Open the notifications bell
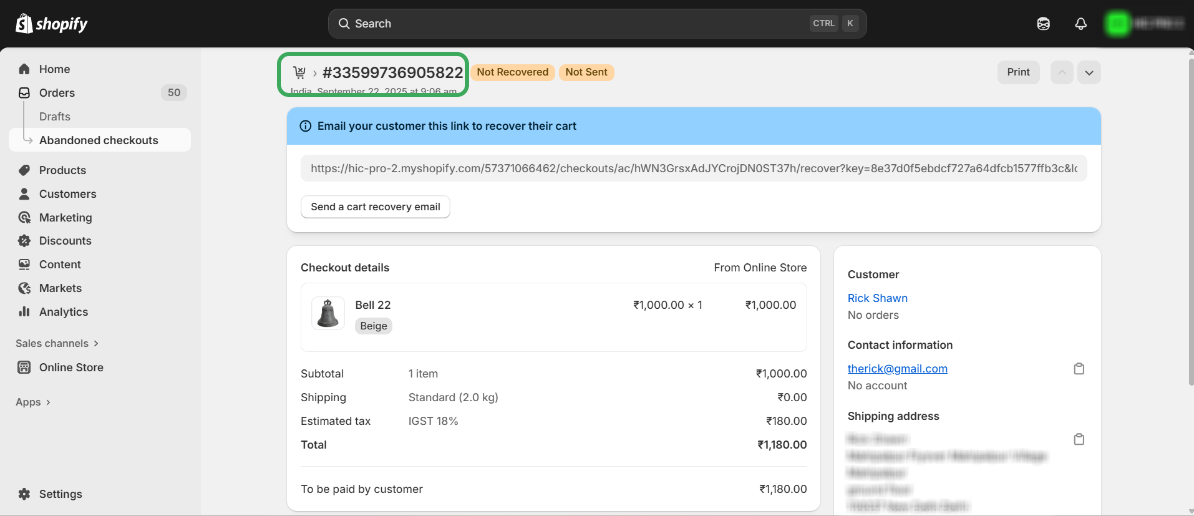Image resolution: width=1194 pixels, height=516 pixels. click(1080, 24)
